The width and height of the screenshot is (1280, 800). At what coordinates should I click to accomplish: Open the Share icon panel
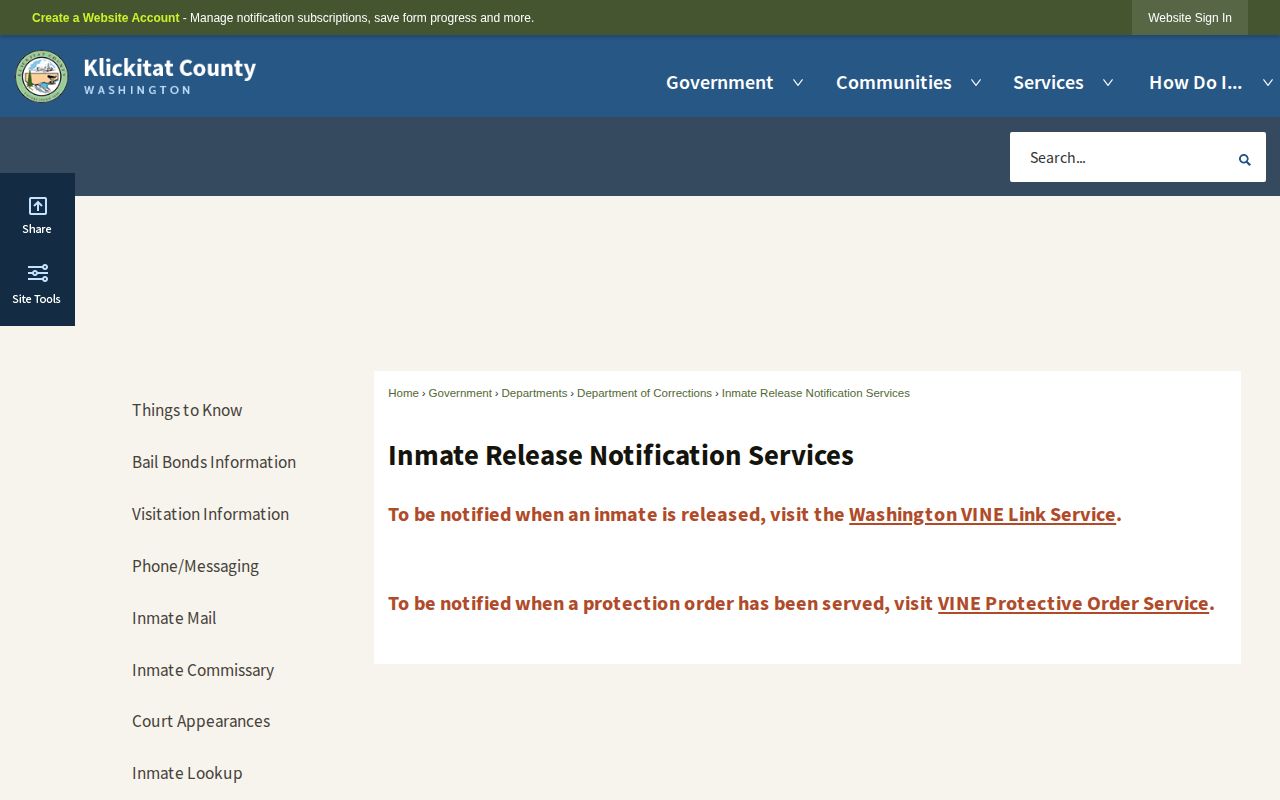click(37, 206)
